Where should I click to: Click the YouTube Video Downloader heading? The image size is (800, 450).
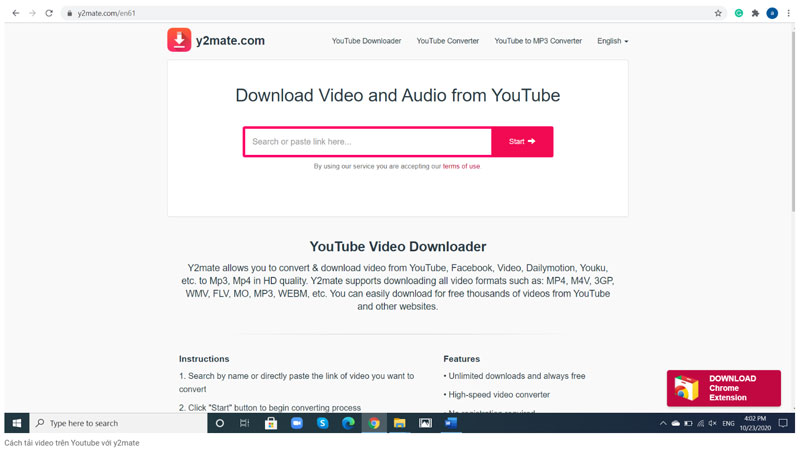pyautogui.click(x=397, y=246)
